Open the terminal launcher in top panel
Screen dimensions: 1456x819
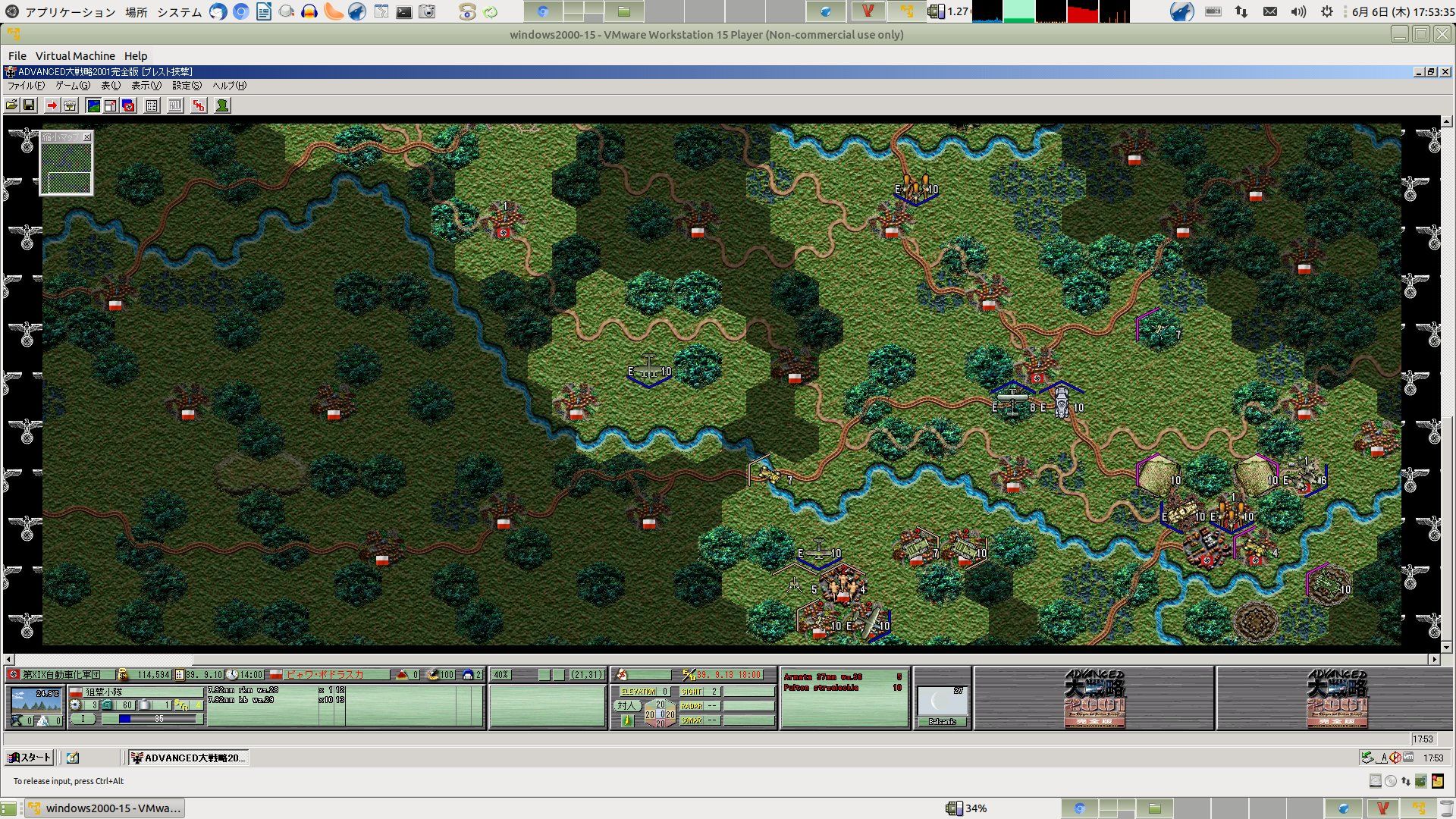pos(404,11)
